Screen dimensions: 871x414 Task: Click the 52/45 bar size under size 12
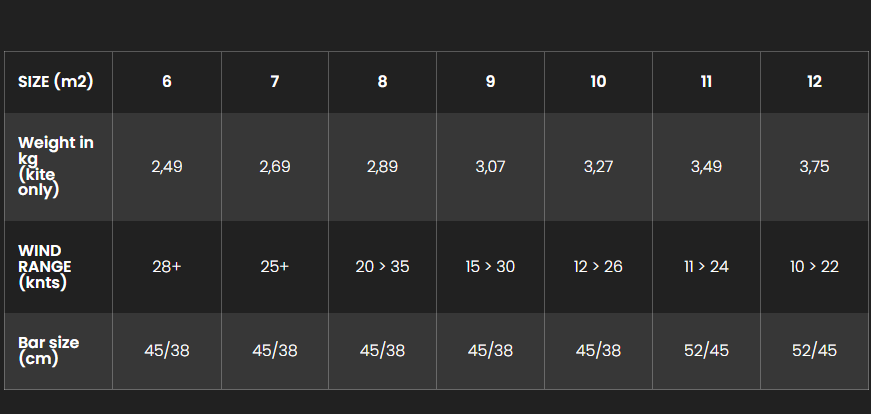point(814,351)
